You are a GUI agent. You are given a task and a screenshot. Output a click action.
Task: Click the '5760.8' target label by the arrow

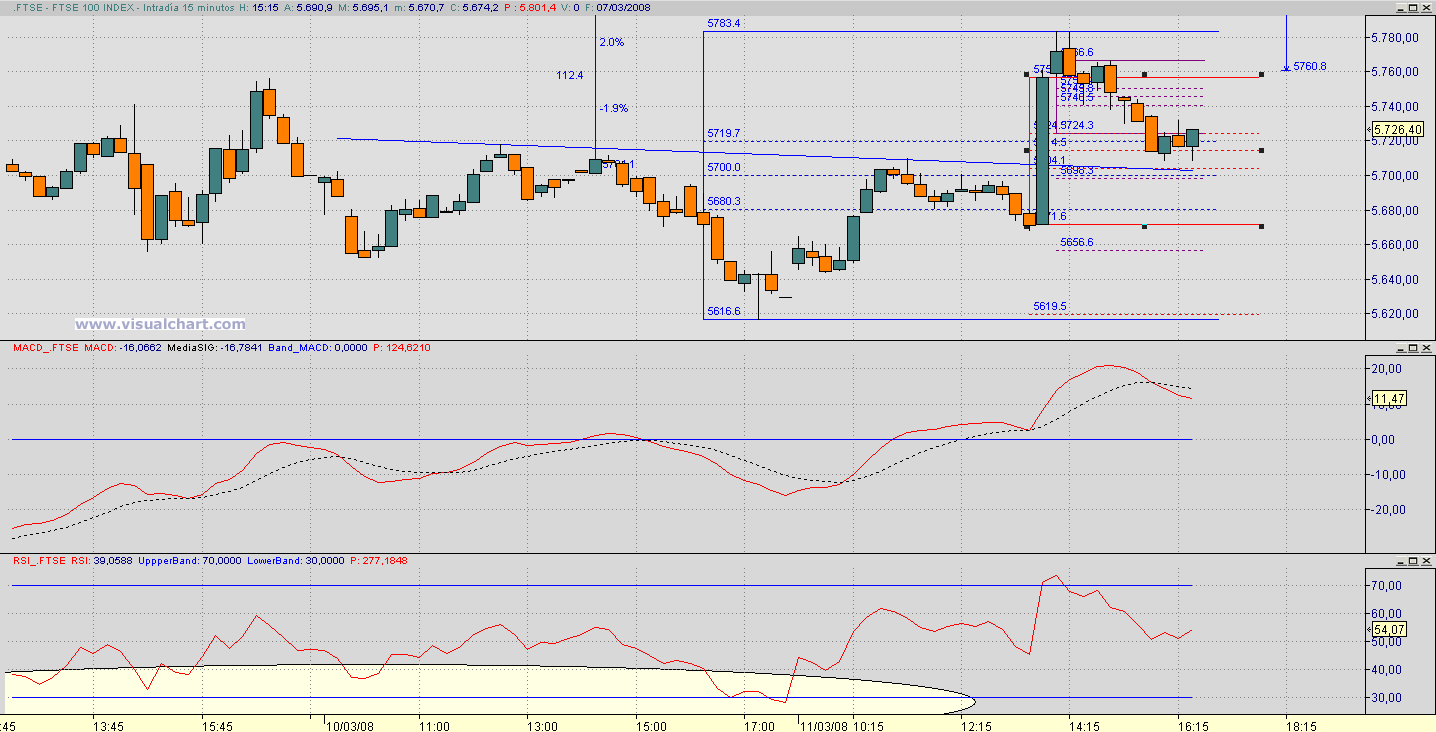(1310, 66)
